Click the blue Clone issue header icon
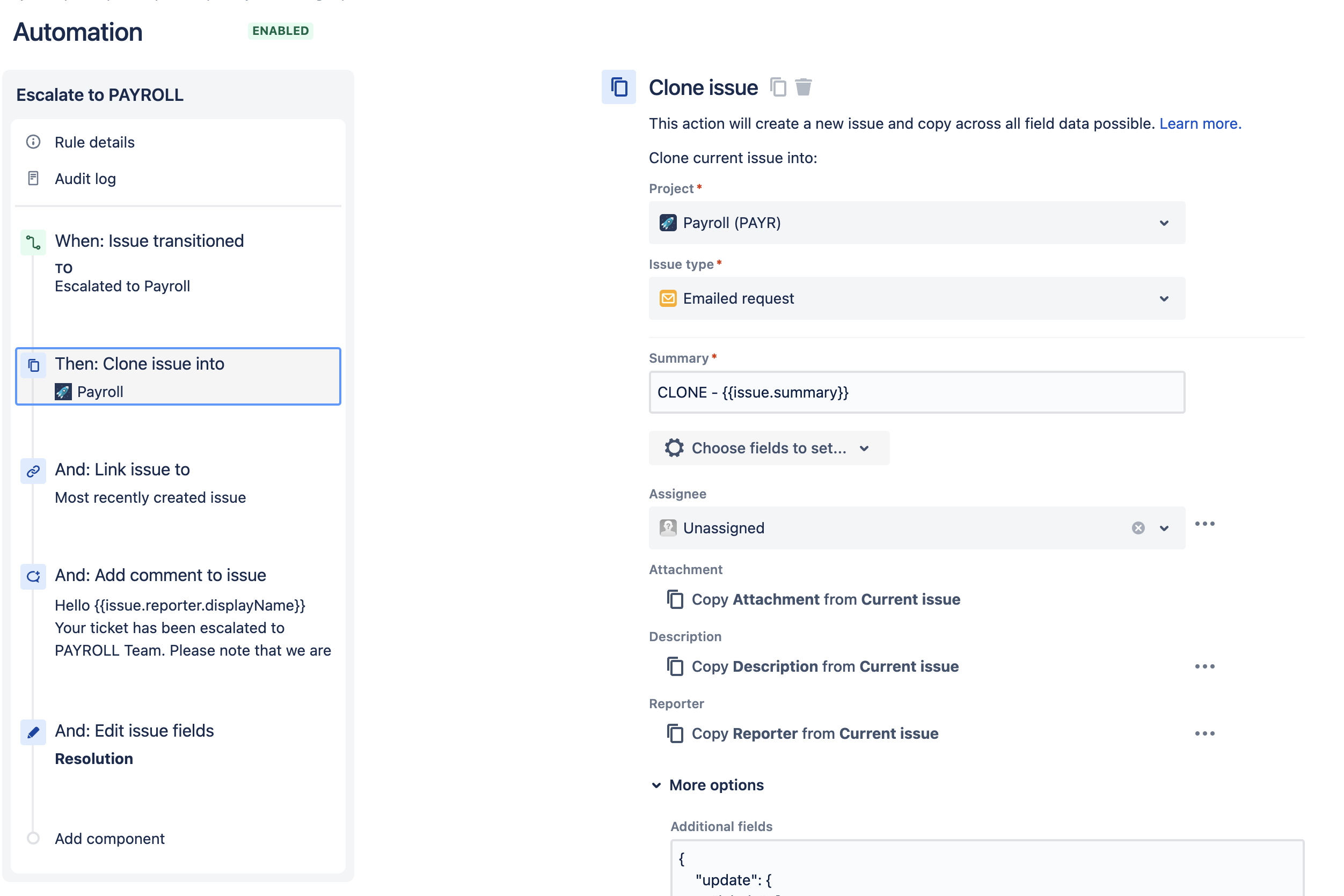This screenshot has width=1344, height=896. tap(618, 87)
